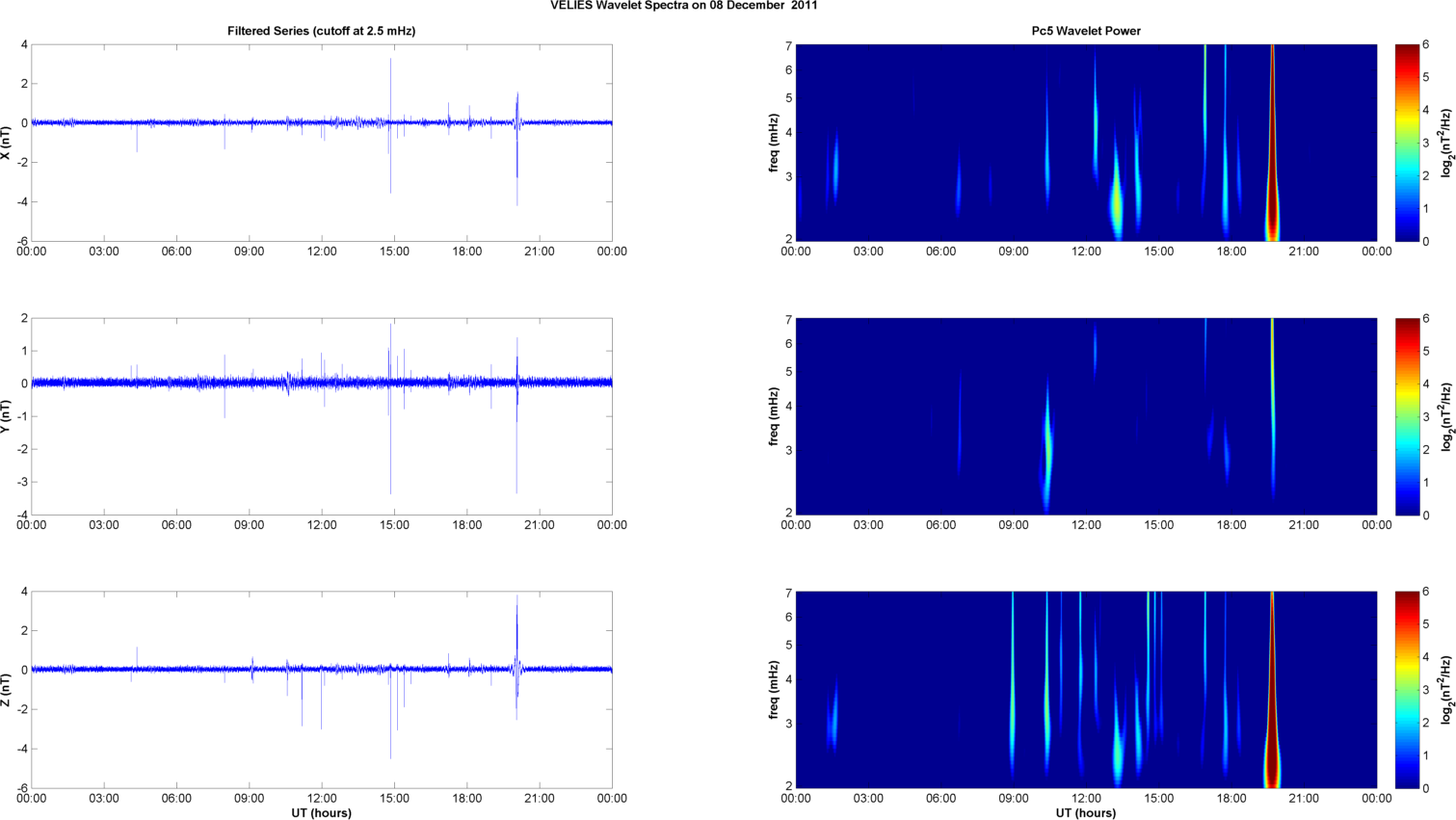
Task: Click the Z (nT) axis label
Action: coord(6,690)
